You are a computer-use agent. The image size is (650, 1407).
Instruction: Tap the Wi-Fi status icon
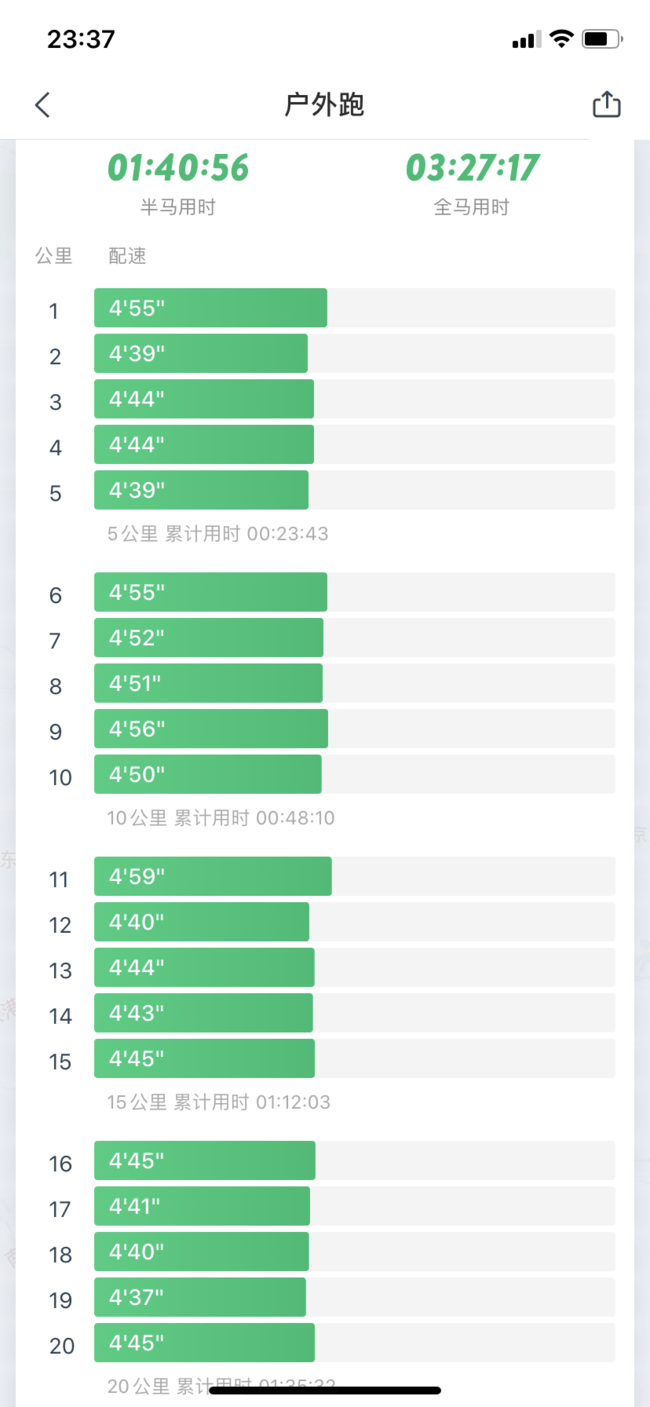pyautogui.click(x=562, y=40)
